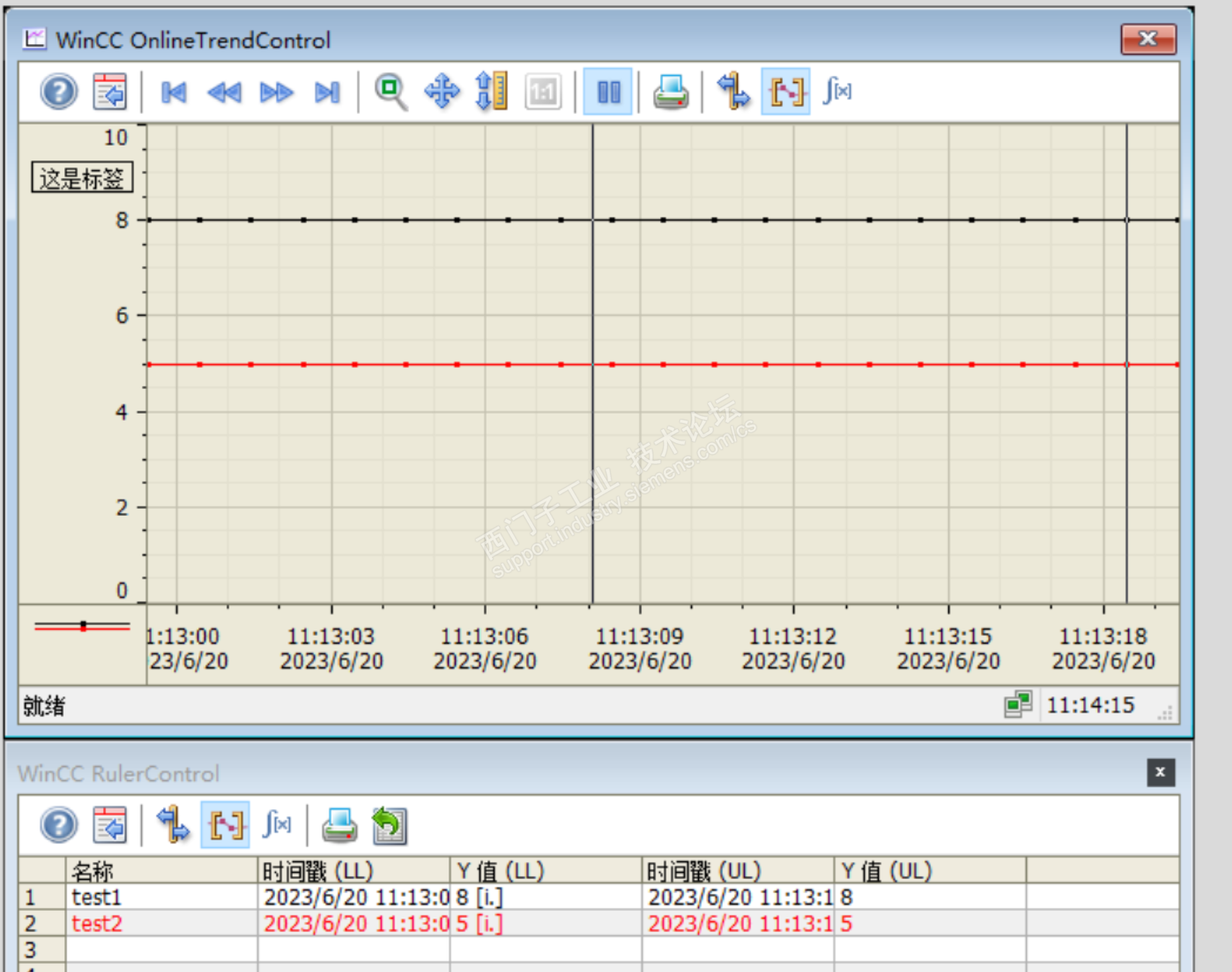Click the 5 [i.] value cell
Image resolution: width=1232 pixels, height=972 pixels.
tap(545, 924)
